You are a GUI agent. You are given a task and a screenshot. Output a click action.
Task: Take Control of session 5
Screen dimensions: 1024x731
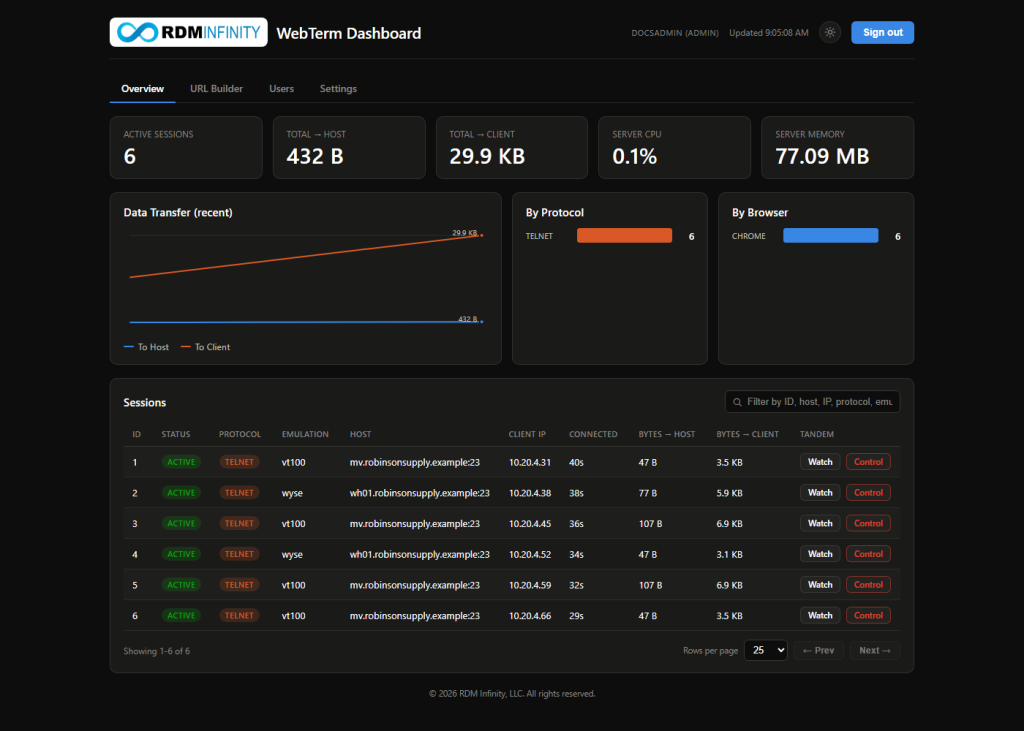point(869,585)
